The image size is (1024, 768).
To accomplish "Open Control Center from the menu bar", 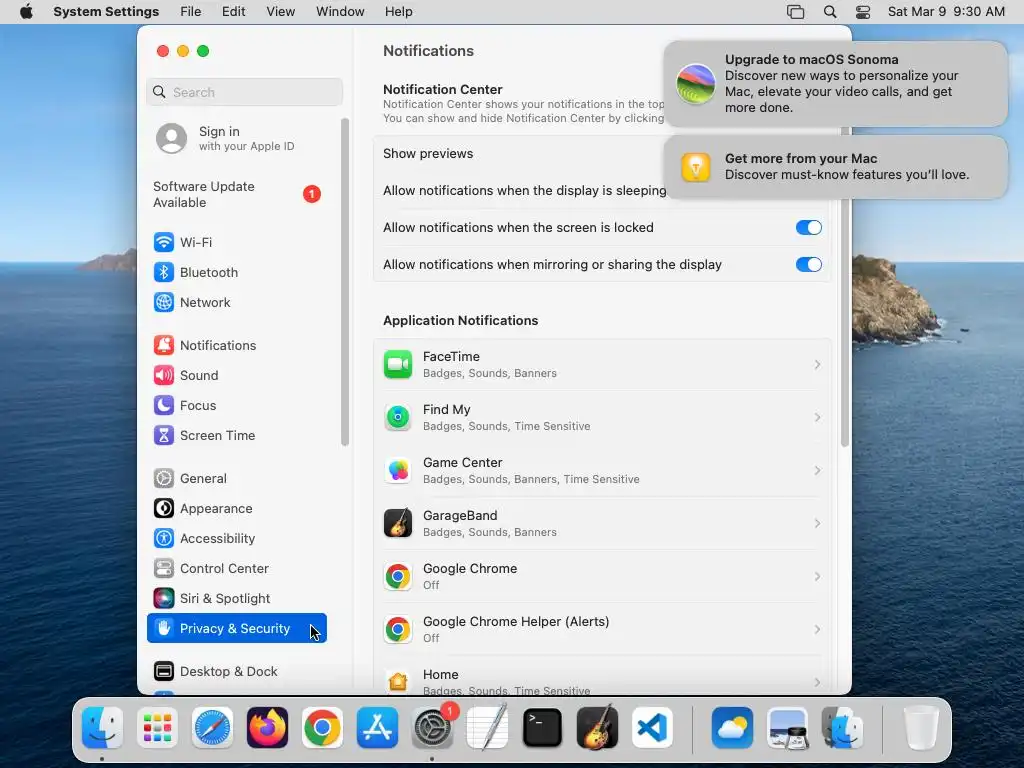I will (x=863, y=12).
